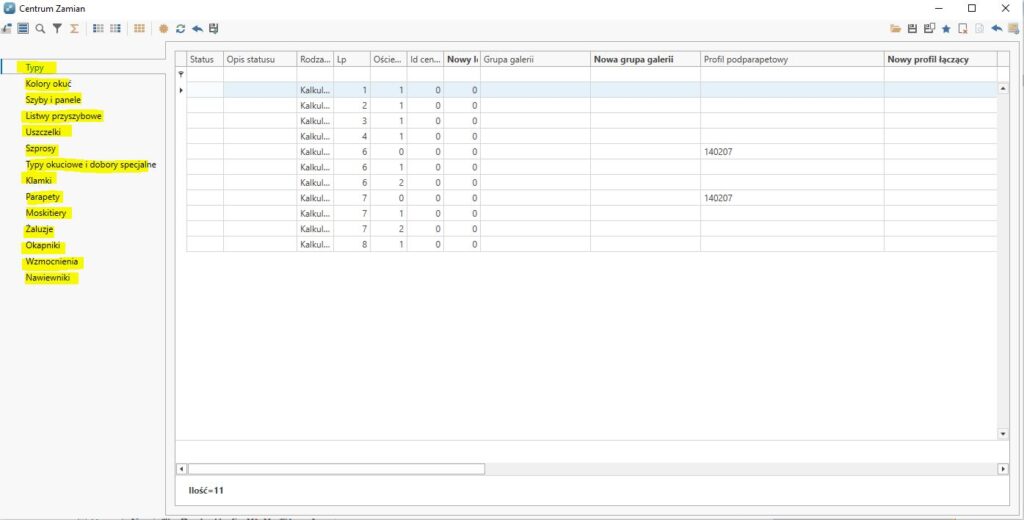The height and width of the screenshot is (520, 1024).
Task: Click the Centrum Zamian app icon in title bar
Action: (9, 9)
